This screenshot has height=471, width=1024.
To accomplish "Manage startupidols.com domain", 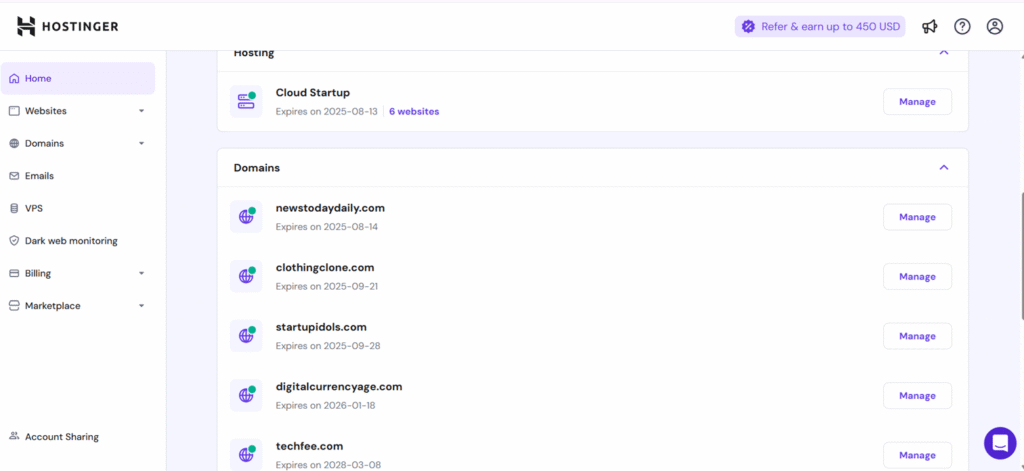I will point(918,336).
